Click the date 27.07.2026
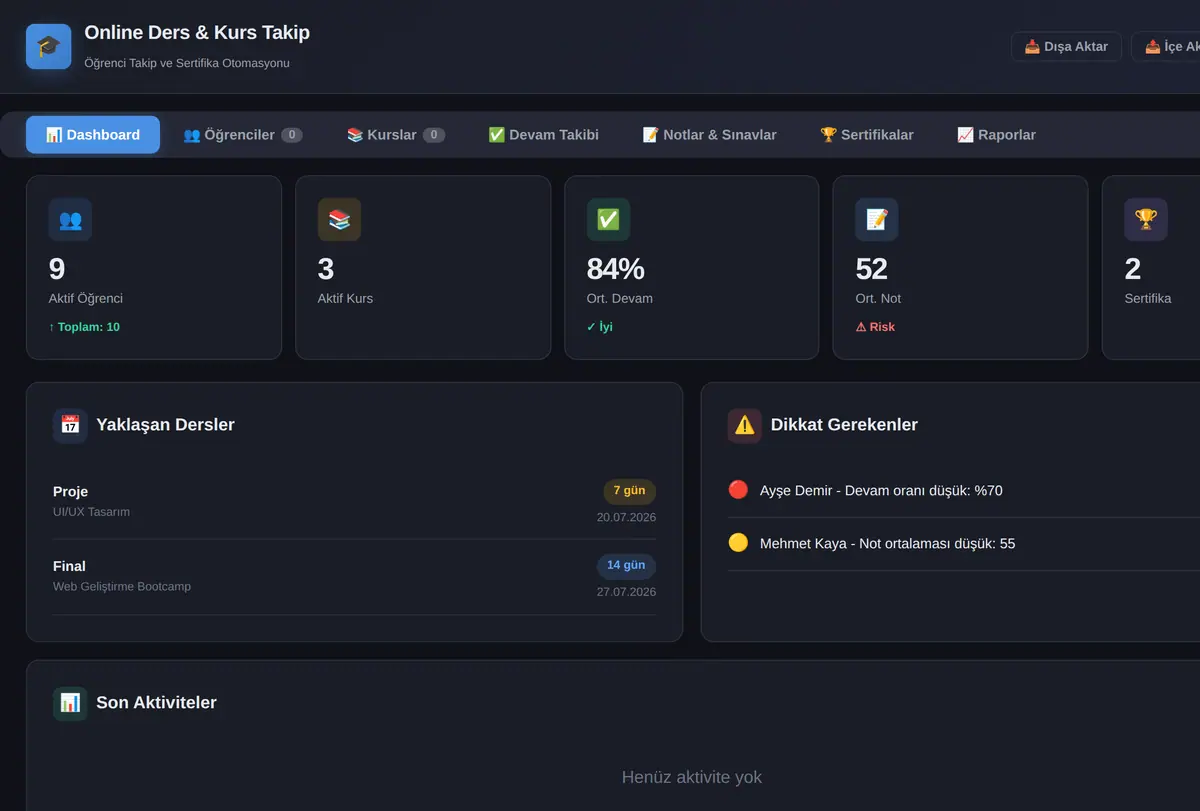The image size is (1200, 811). [626, 592]
